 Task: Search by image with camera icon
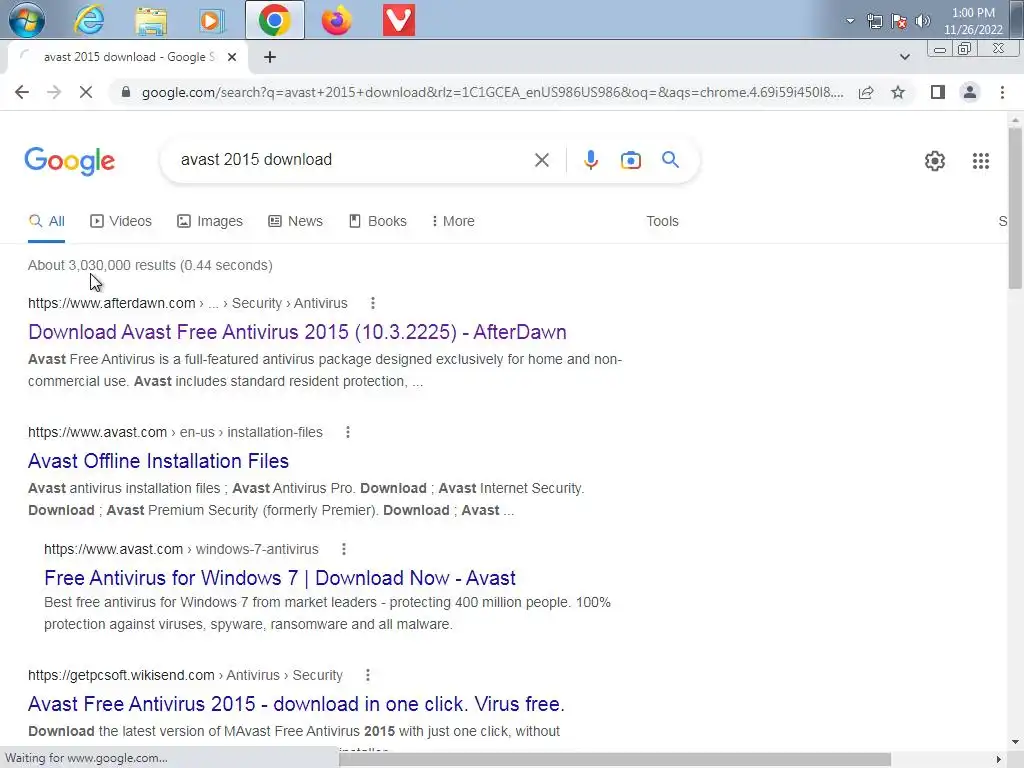630,160
